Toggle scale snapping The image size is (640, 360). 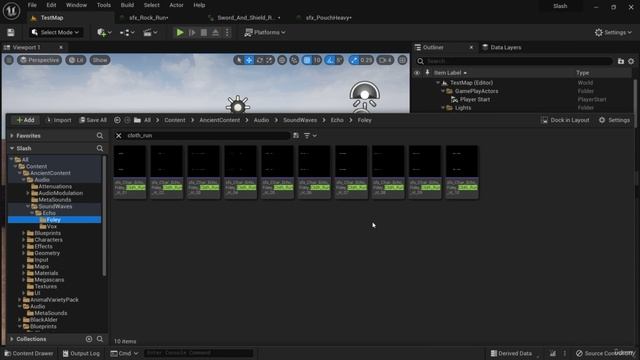pos(354,60)
